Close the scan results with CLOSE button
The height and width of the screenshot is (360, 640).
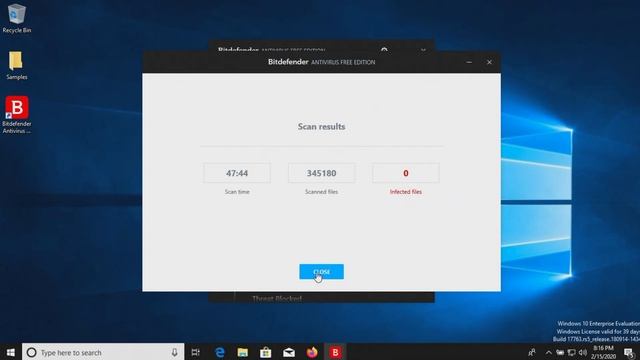point(321,271)
